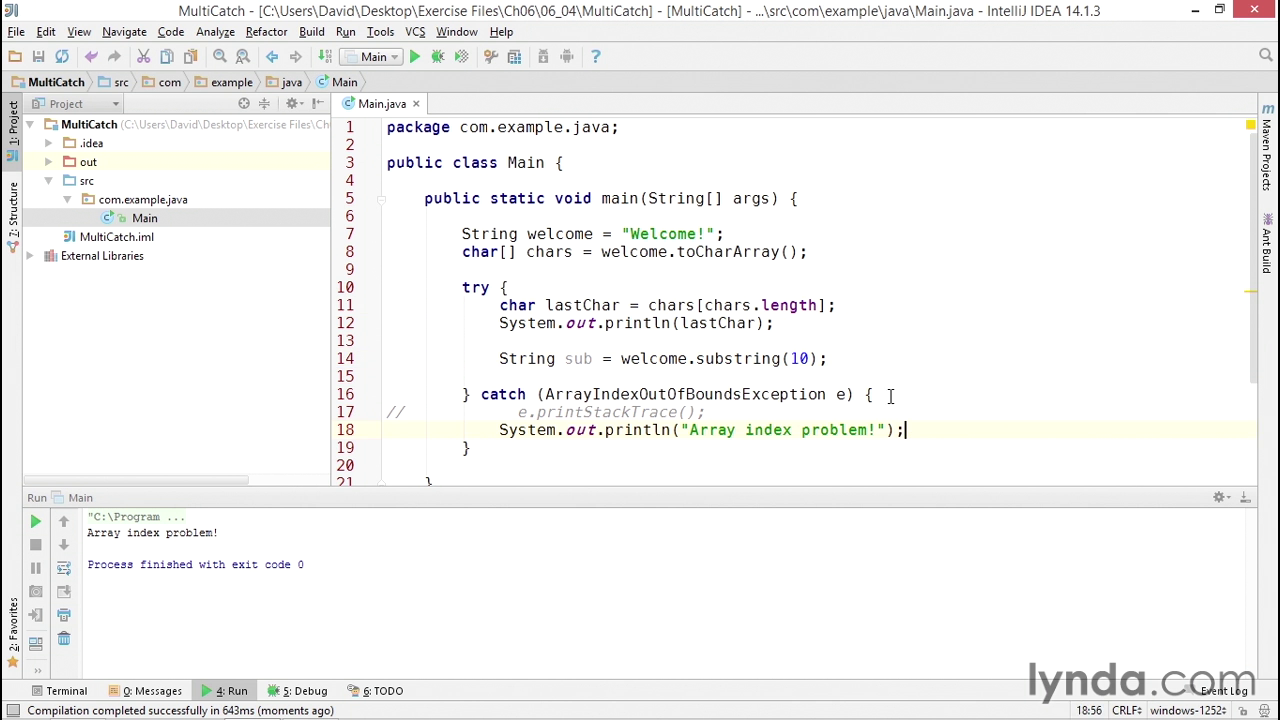Open the Terminal tool window

point(59,691)
